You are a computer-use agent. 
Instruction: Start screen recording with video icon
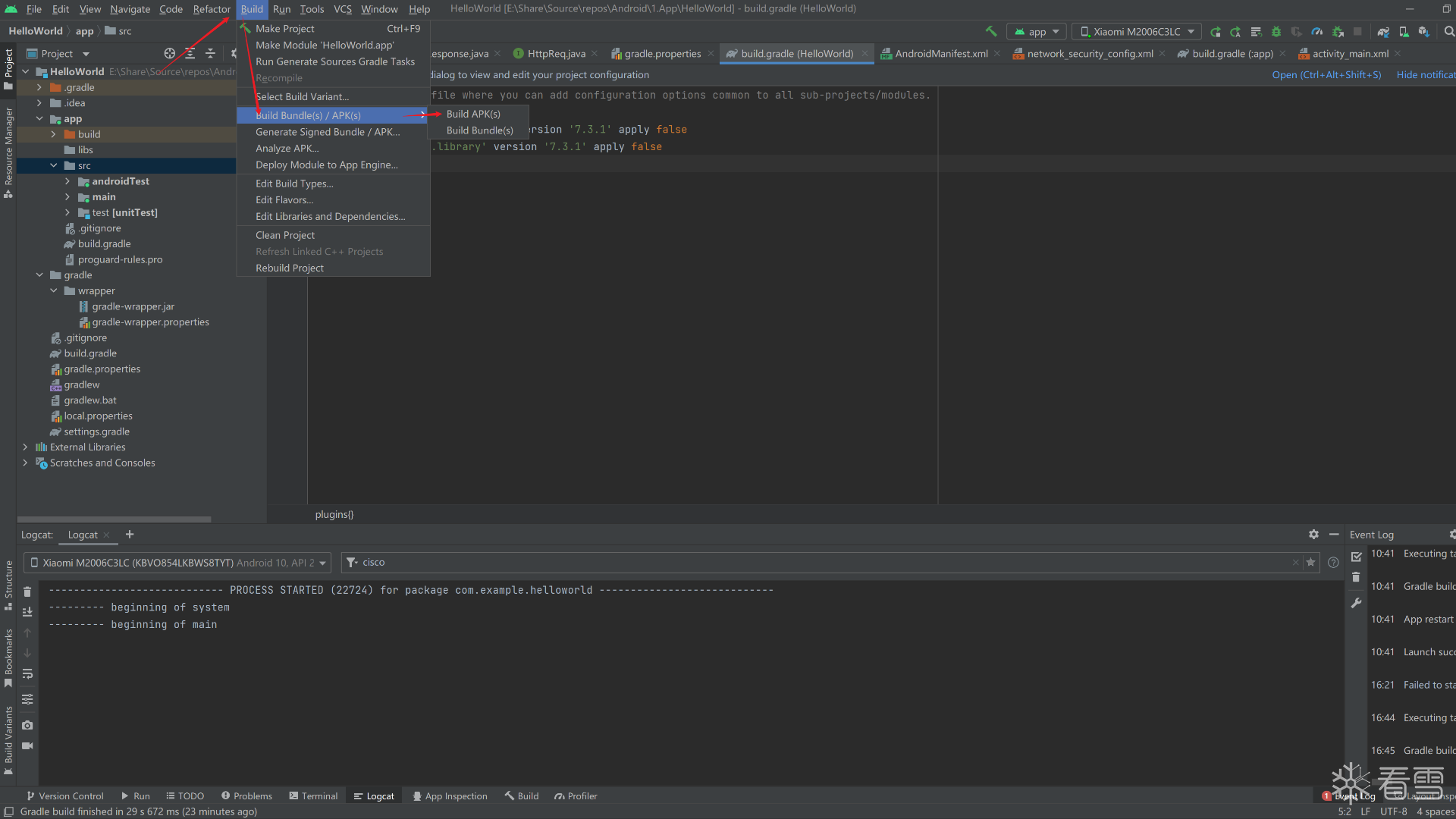(27, 746)
